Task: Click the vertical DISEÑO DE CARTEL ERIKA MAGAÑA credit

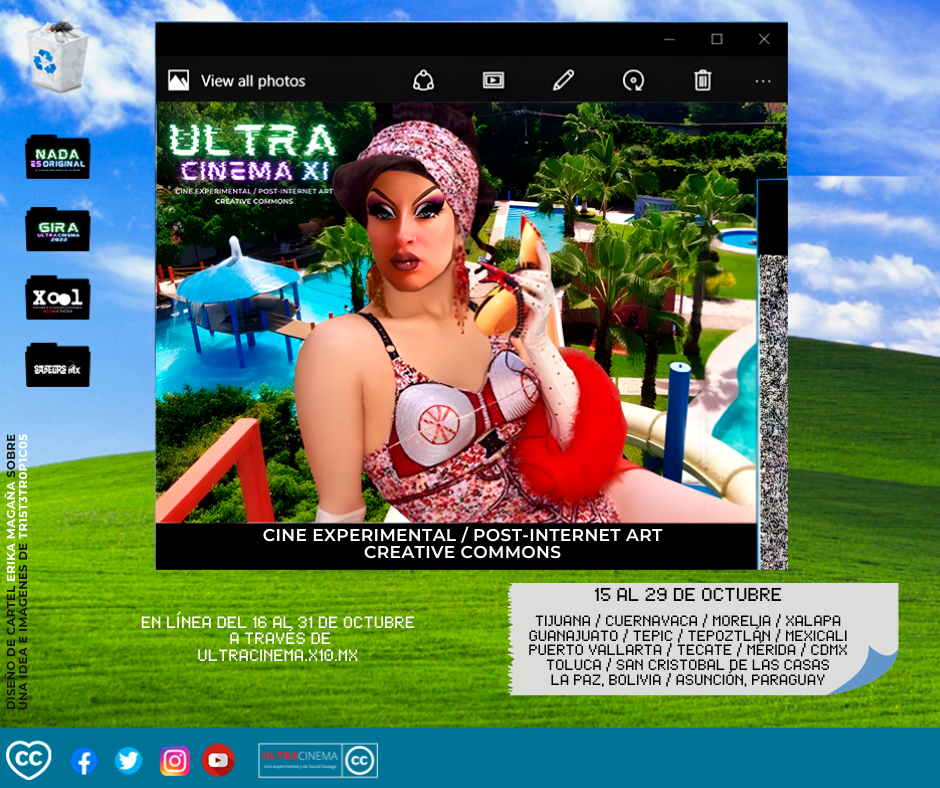Action: coord(11,572)
